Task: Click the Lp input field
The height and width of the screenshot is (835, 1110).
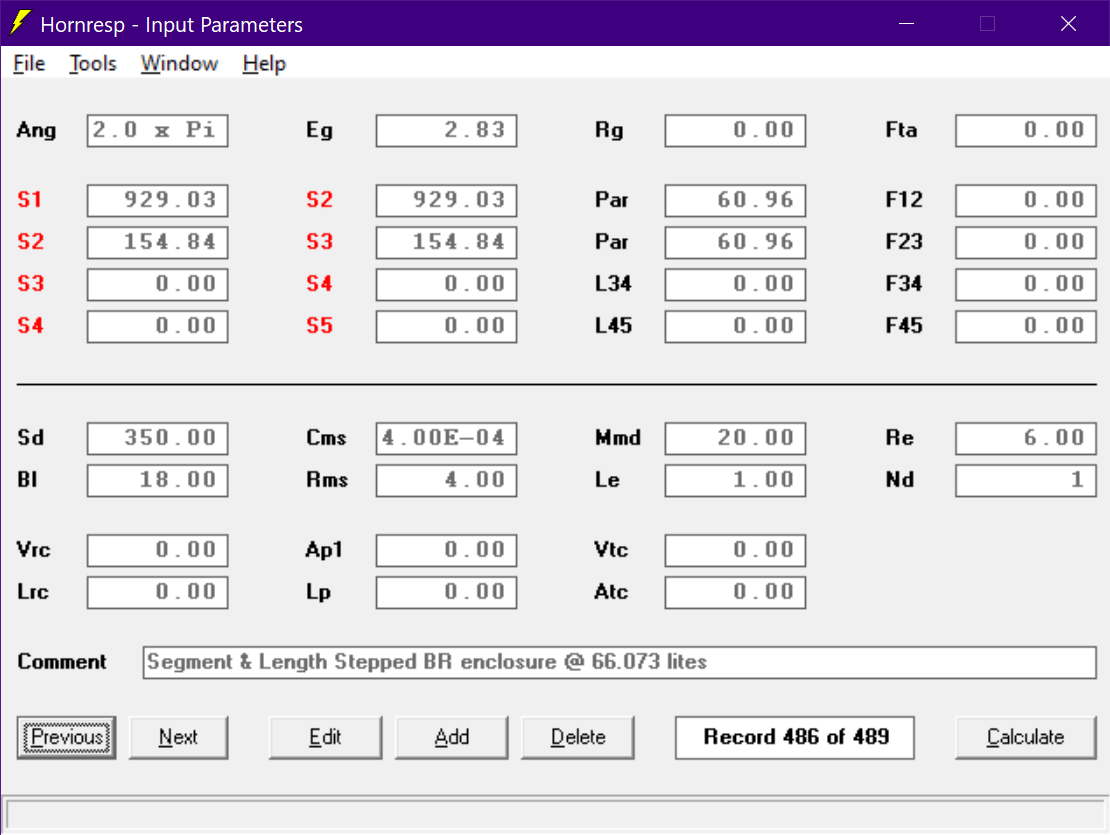Action: pyautogui.click(x=447, y=592)
